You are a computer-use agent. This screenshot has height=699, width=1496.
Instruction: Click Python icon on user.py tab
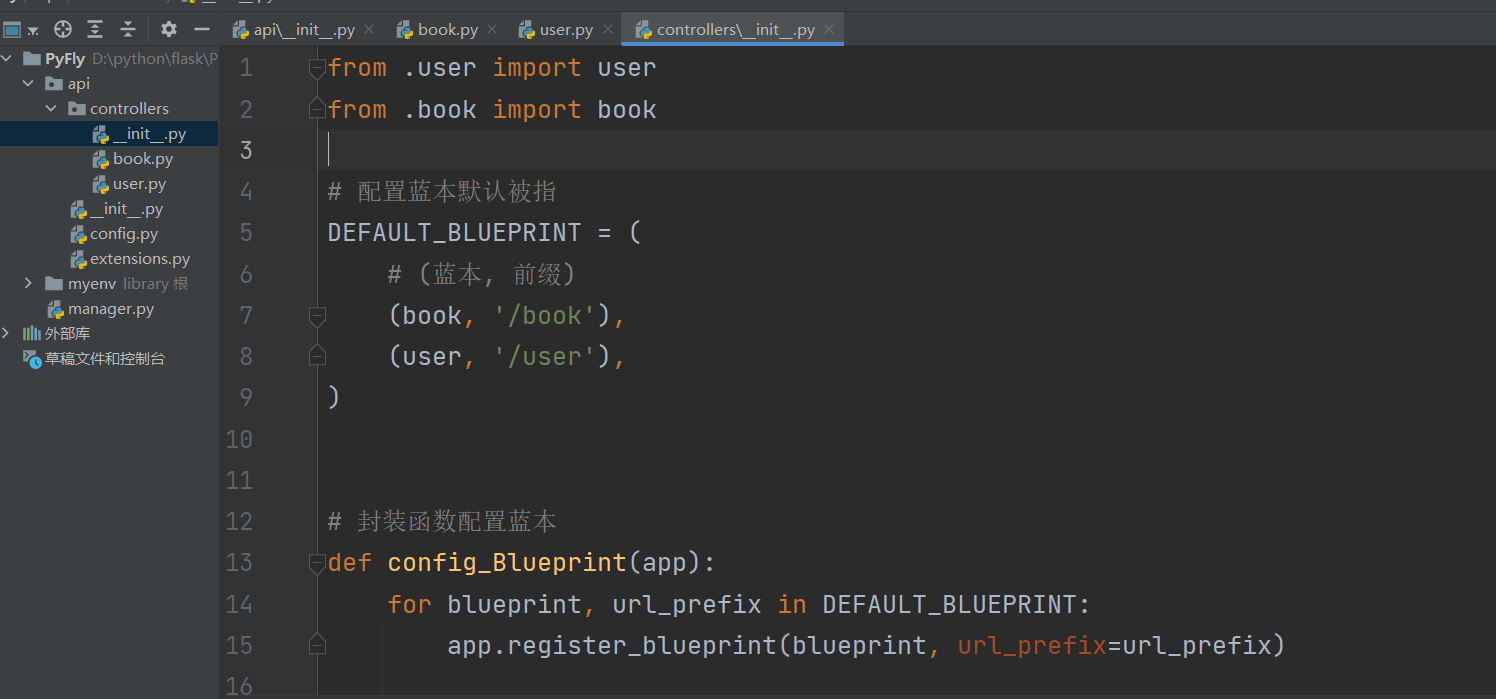pyautogui.click(x=527, y=30)
